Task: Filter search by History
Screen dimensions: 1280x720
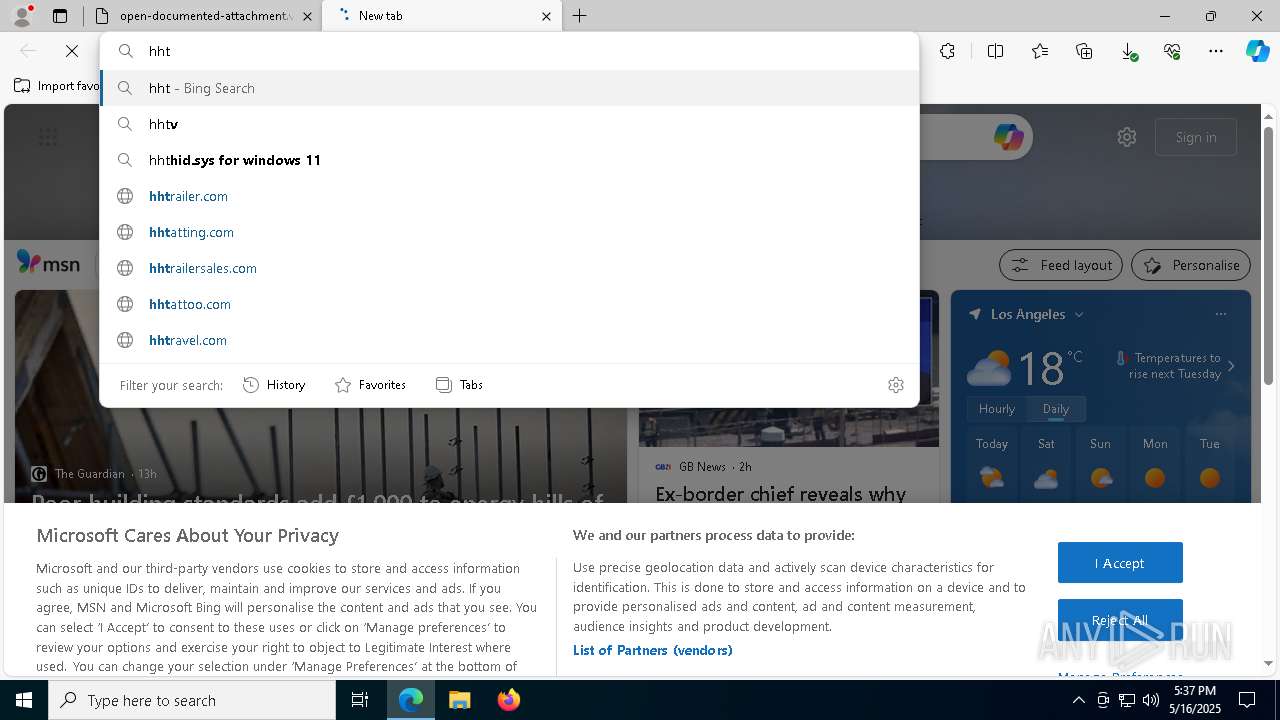Action: coord(274,385)
